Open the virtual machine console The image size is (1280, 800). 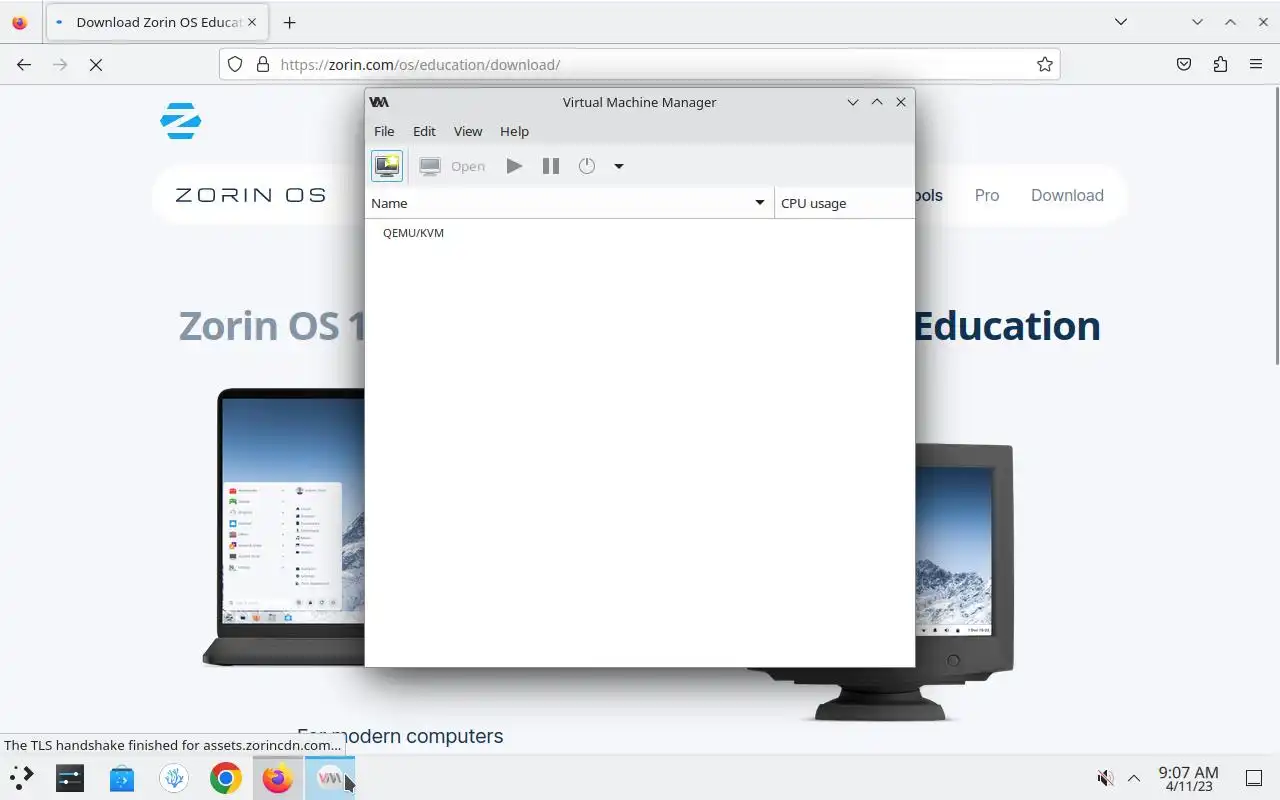452,166
